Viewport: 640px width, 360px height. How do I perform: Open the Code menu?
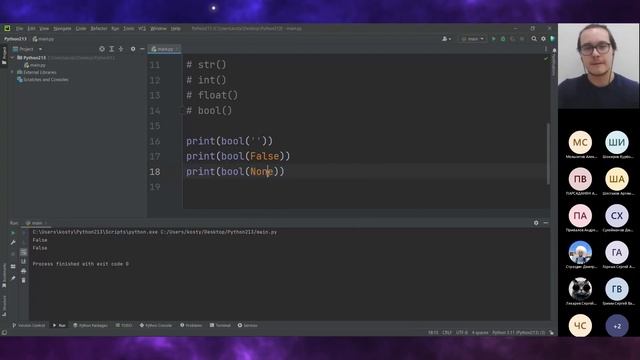[x=81, y=29]
